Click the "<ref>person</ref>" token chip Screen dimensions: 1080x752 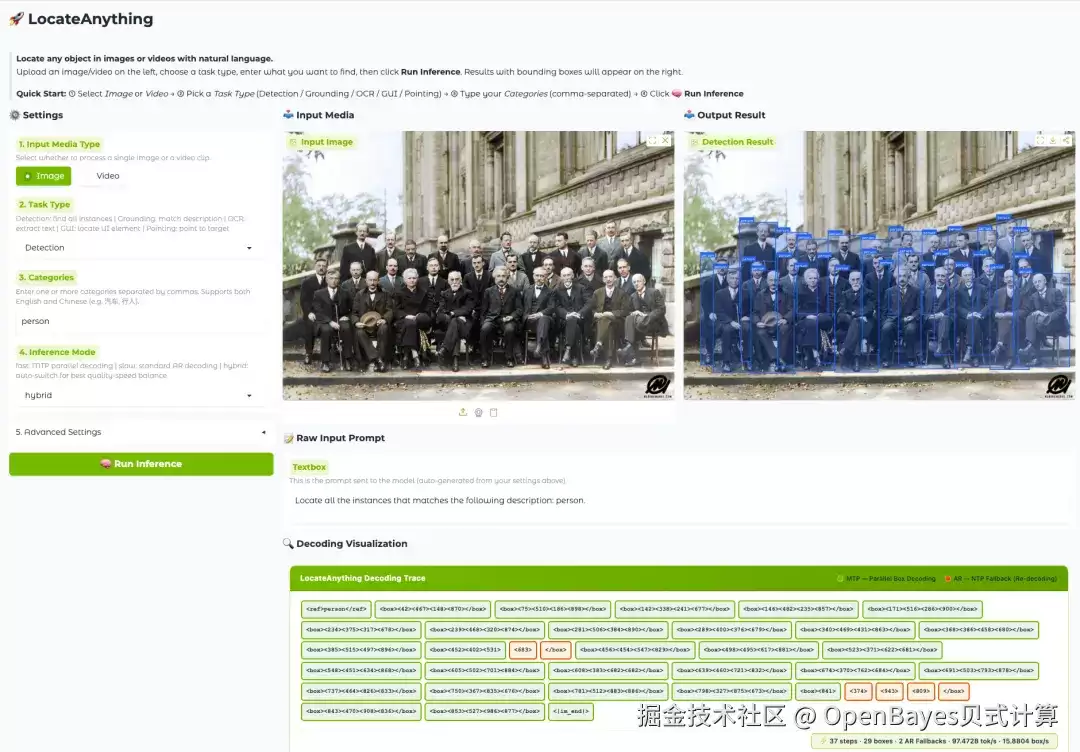pos(336,609)
